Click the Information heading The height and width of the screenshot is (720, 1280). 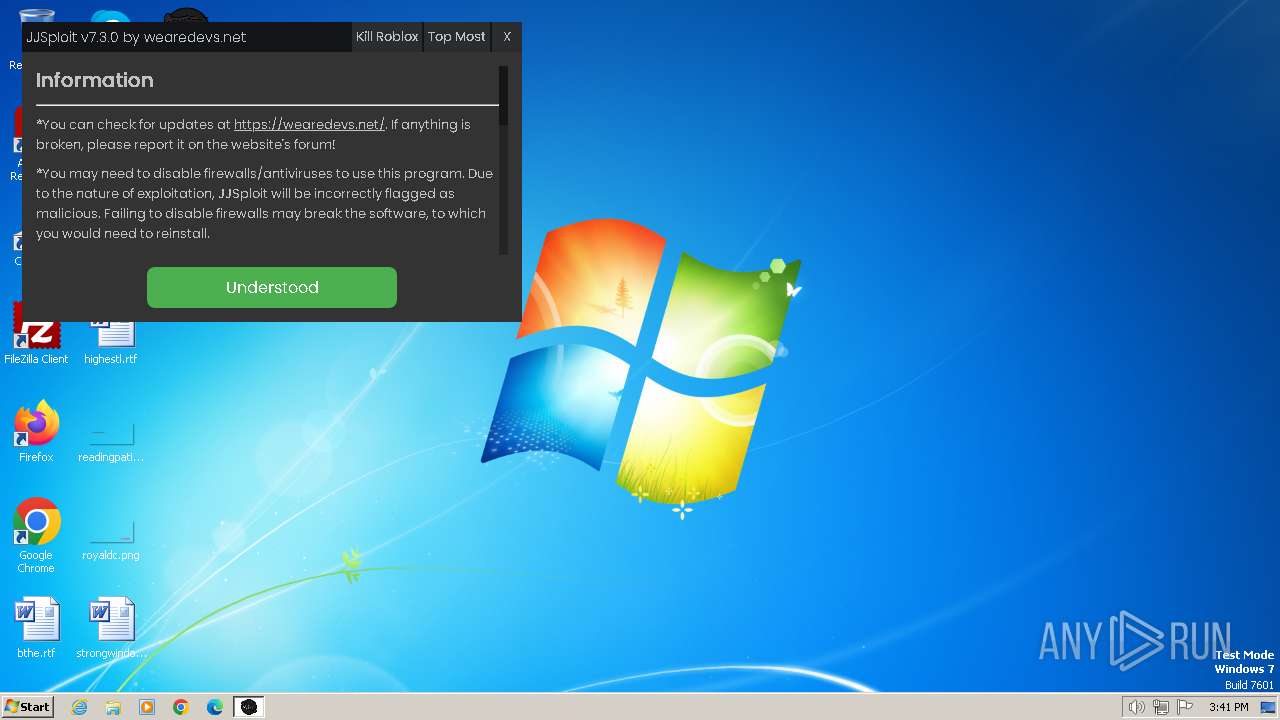pos(95,80)
